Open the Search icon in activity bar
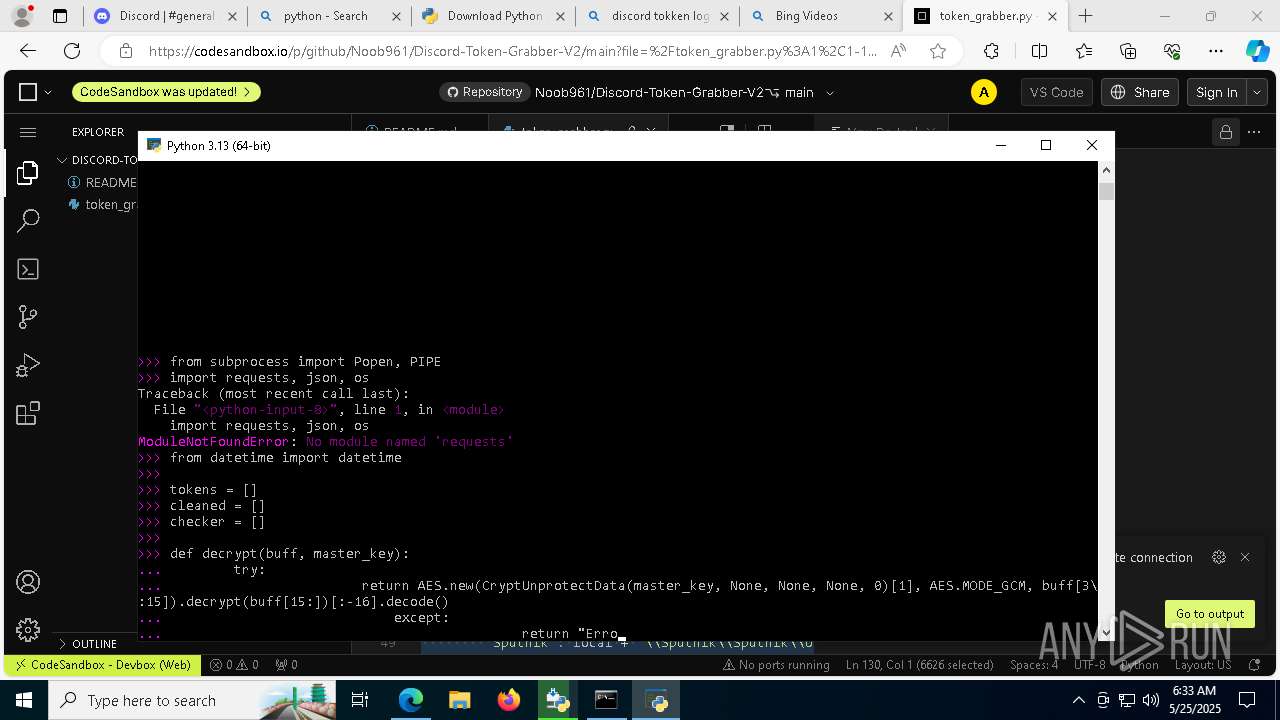Viewport: 1280px width, 720px height. click(28, 221)
